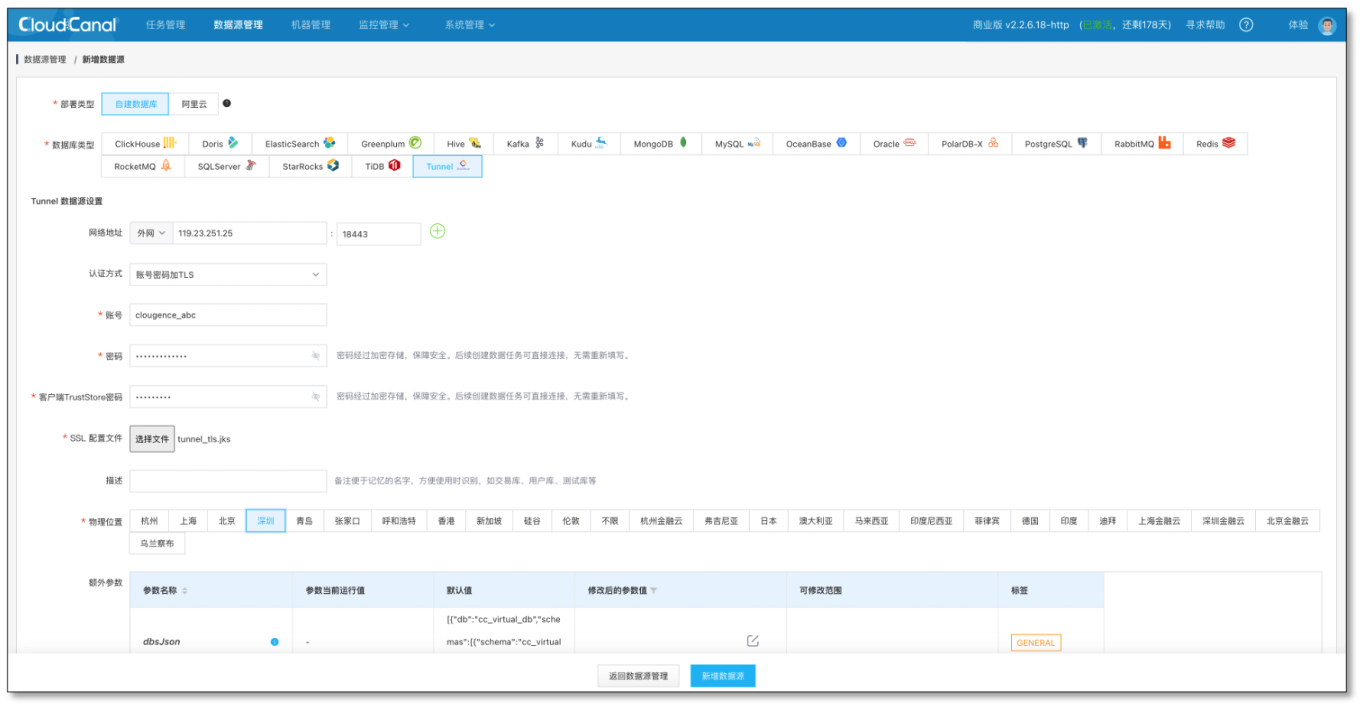Image resolution: width=1360 pixels, height=707 pixels.
Task: Click the 新增数据源 submit button
Action: pos(723,676)
